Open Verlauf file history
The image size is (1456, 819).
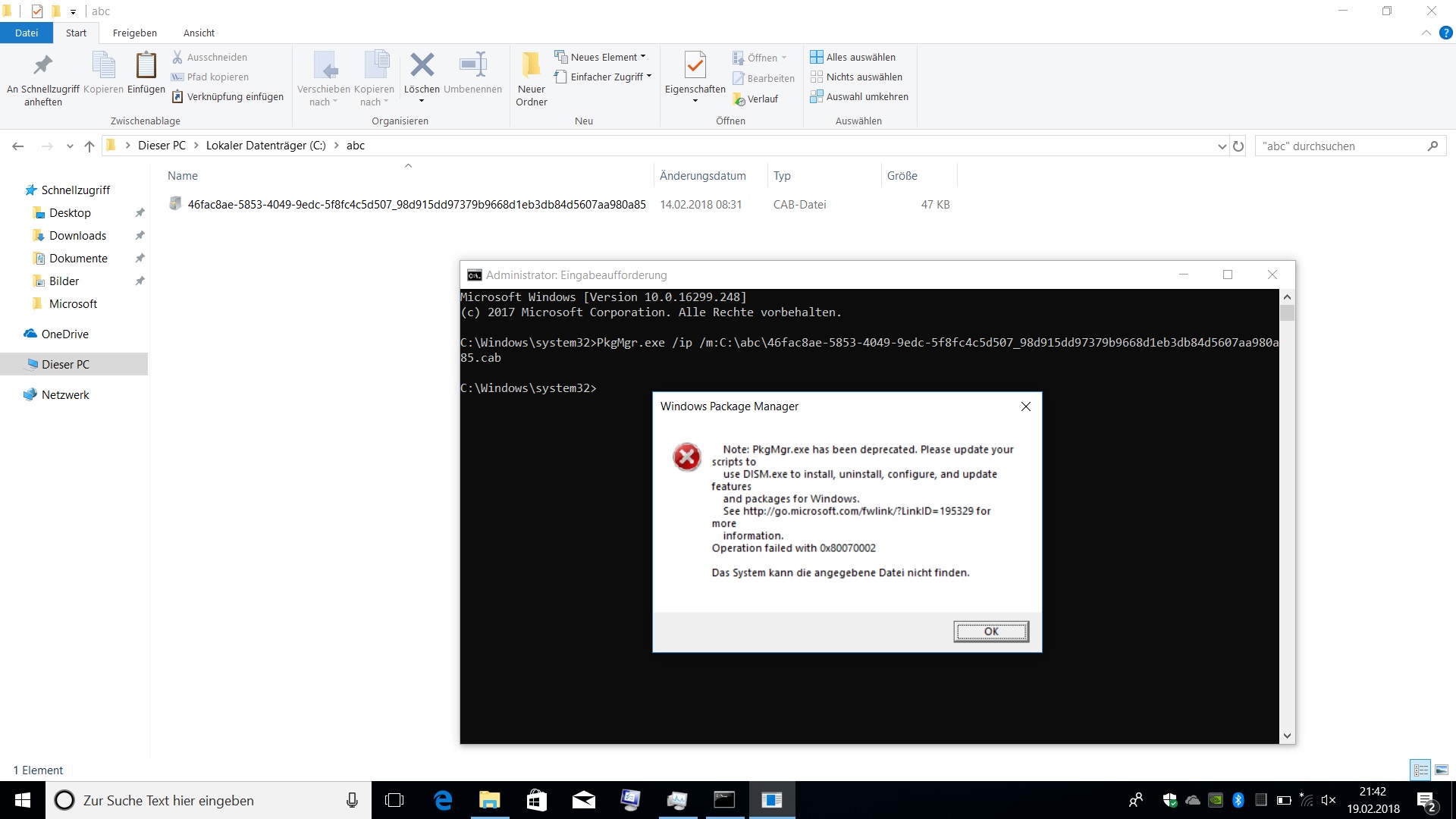click(x=755, y=99)
